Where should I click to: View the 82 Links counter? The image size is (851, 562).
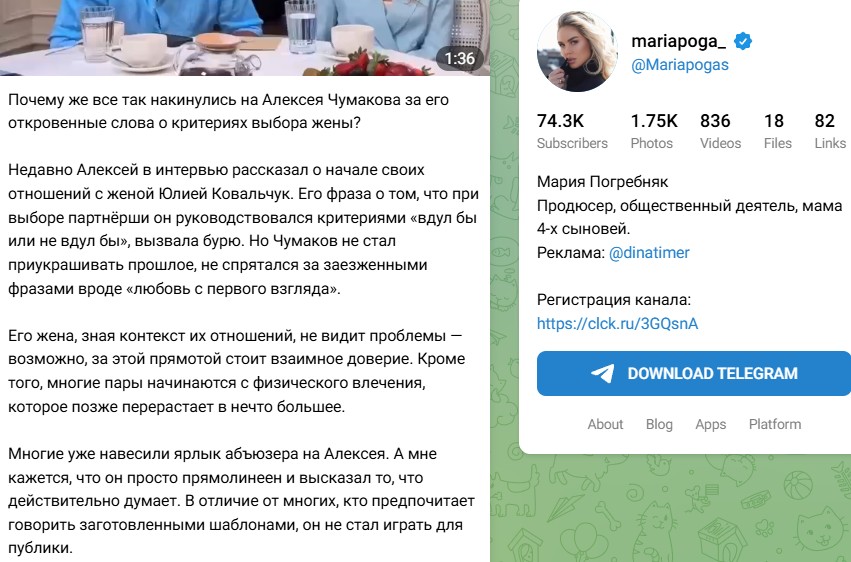coord(830,131)
